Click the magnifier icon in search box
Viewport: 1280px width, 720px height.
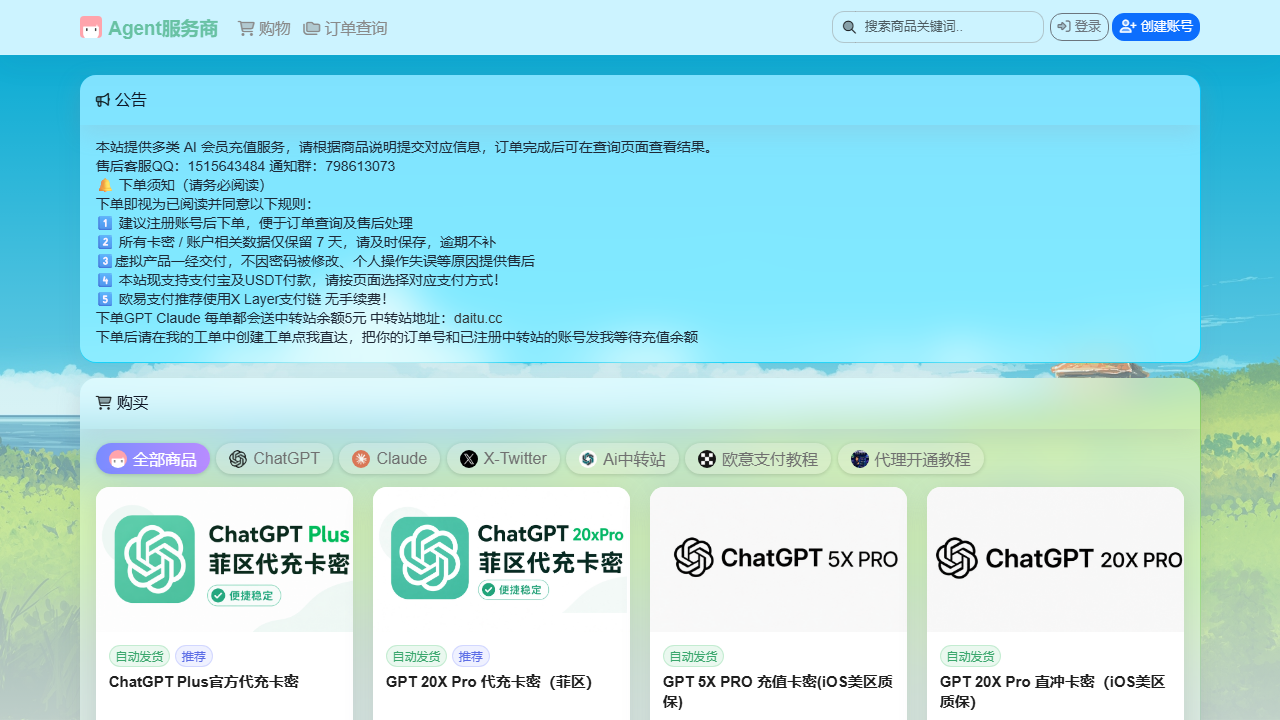tap(849, 27)
